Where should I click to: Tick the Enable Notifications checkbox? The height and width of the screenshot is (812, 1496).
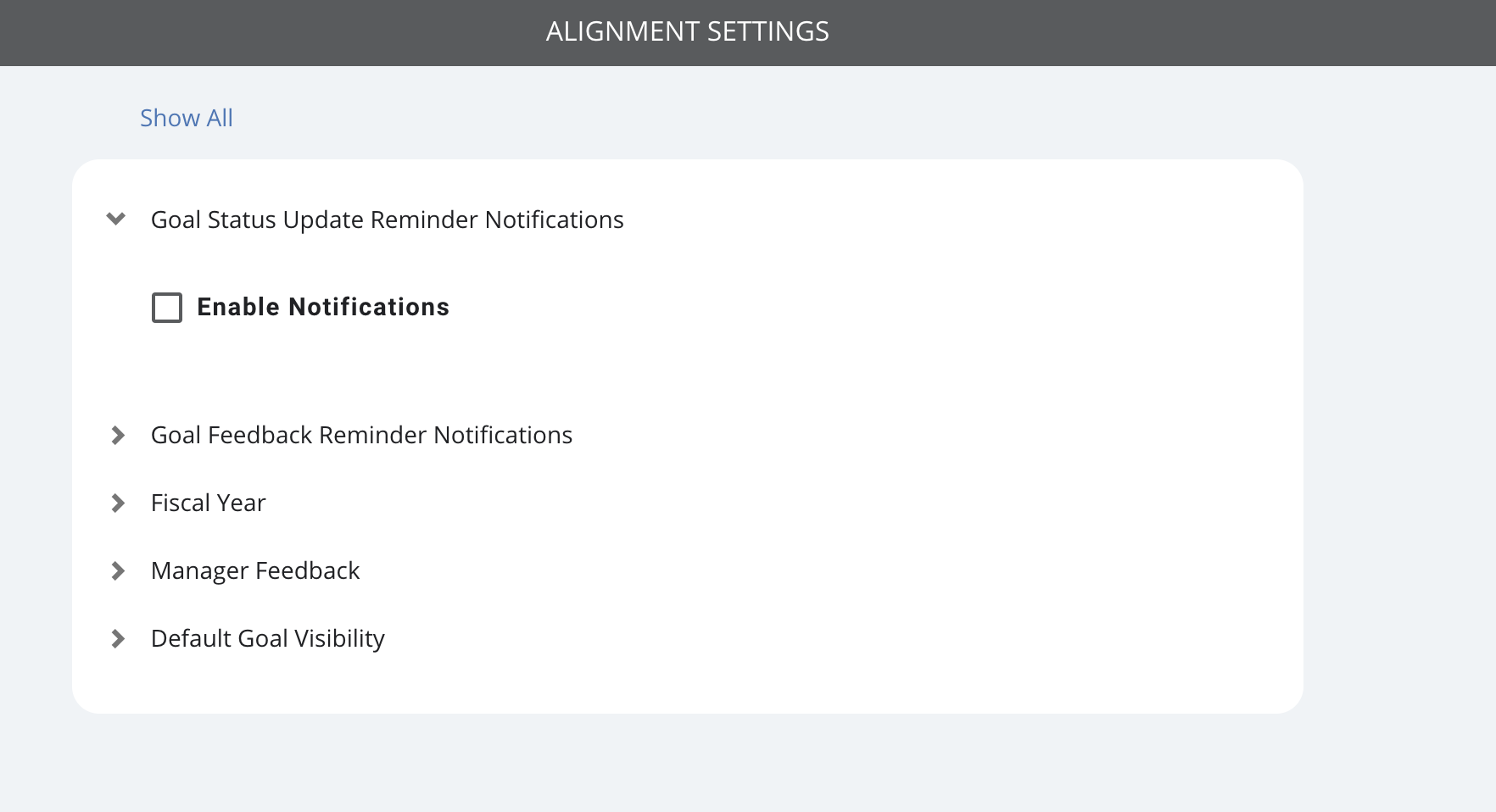[167, 307]
